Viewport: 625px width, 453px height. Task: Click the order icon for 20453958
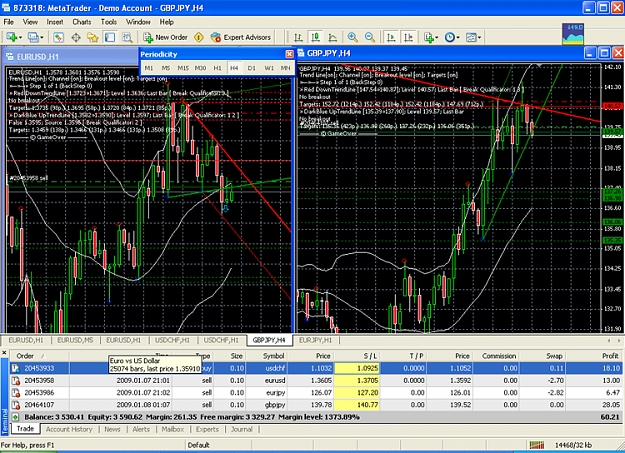(16, 380)
